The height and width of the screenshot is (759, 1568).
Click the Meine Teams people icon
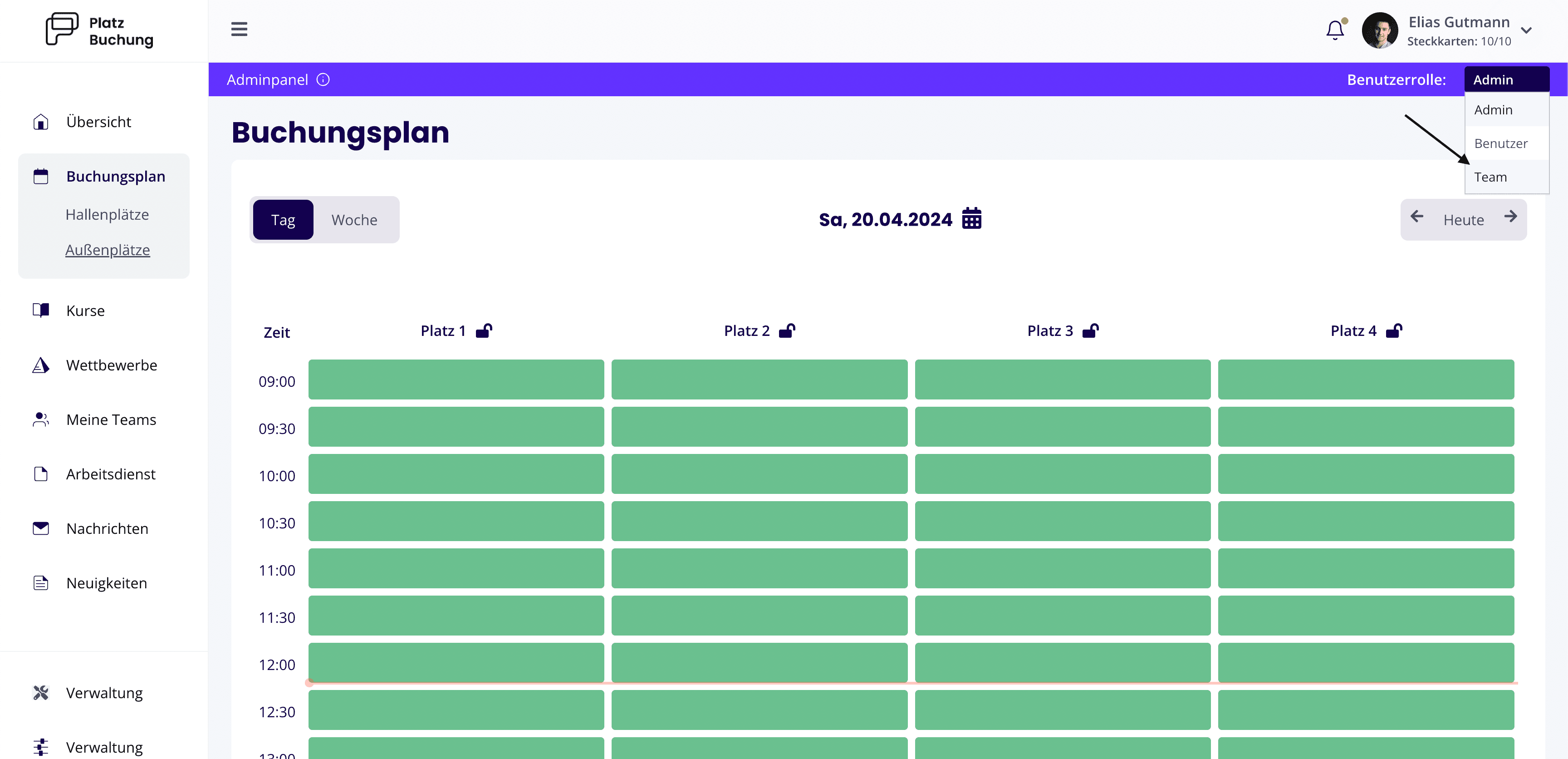coord(41,420)
